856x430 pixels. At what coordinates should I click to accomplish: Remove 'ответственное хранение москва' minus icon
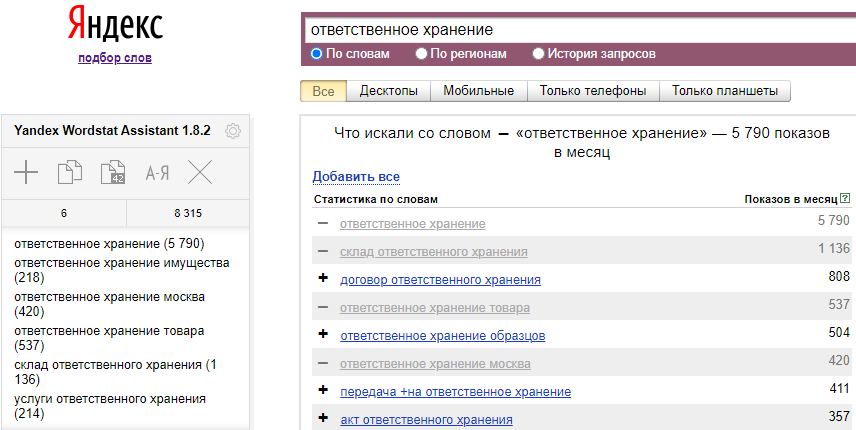pyautogui.click(x=323, y=363)
